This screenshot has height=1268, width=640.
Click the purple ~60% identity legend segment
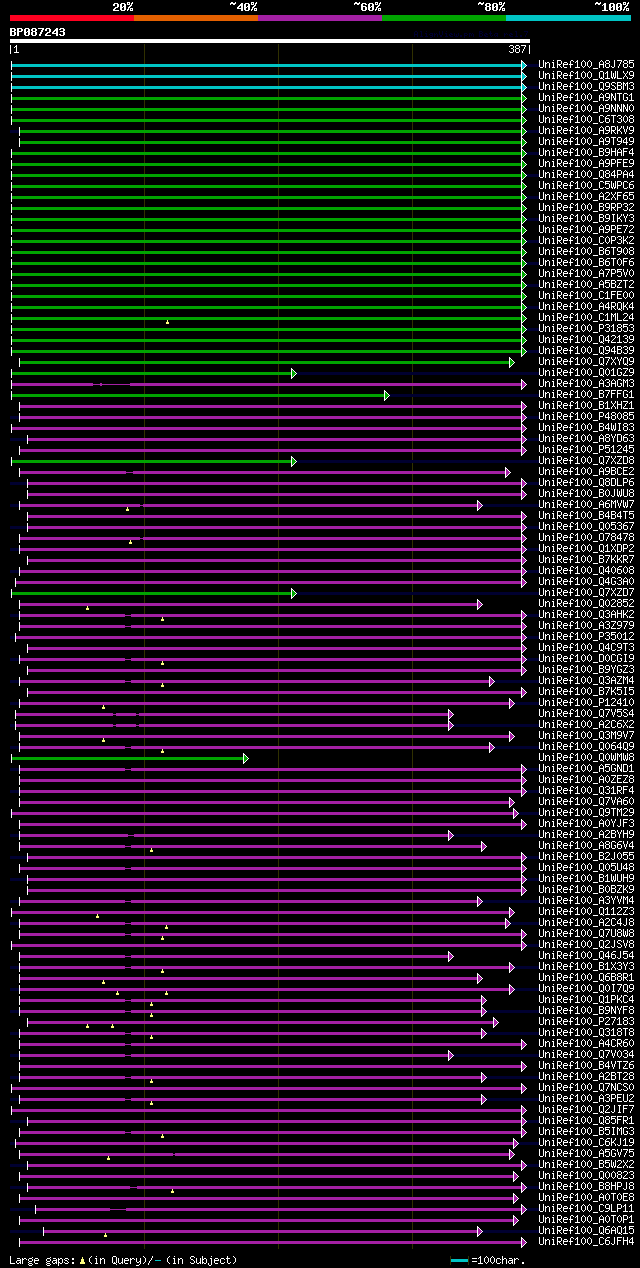(x=320, y=17)
